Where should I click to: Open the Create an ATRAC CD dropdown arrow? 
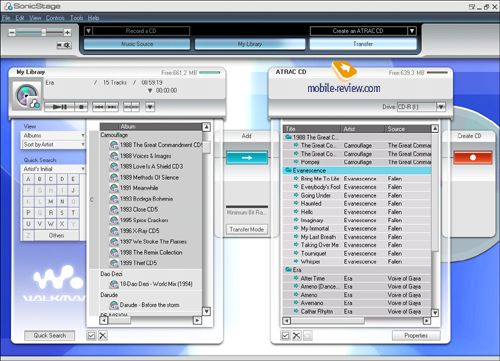tap(412, 31)
